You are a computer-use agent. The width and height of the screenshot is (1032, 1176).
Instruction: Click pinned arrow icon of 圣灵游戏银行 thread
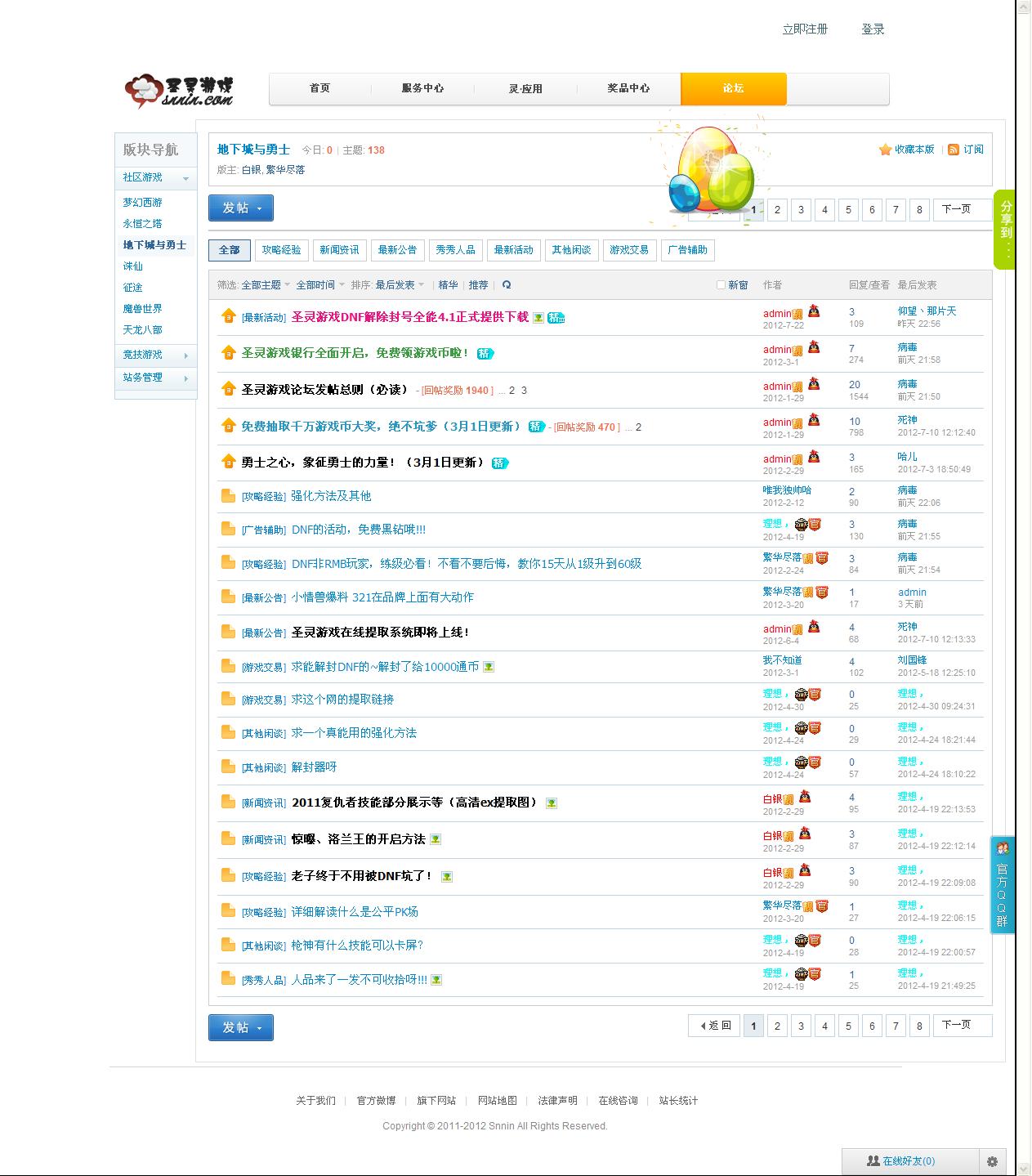pyautogui.click(x=229, y=352)
